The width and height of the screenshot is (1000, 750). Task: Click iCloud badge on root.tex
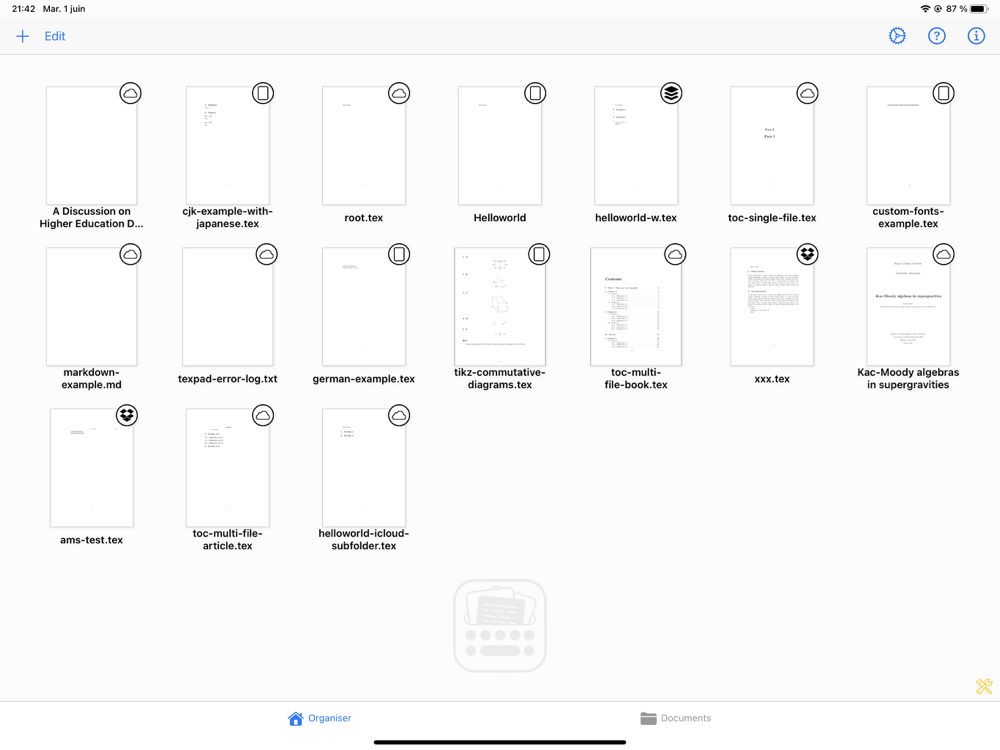[399, 94]
